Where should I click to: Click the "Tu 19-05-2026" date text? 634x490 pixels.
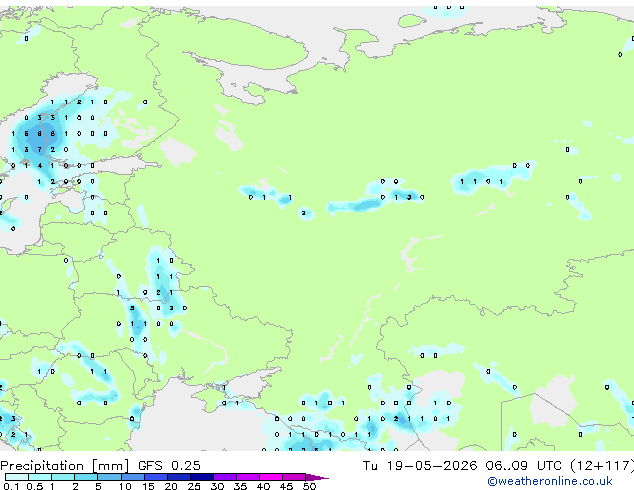(x=420, y=465)
